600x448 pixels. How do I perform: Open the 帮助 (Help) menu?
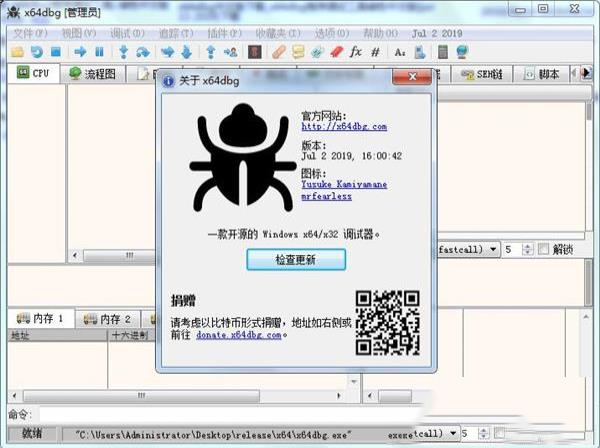(x=380, y=34)
